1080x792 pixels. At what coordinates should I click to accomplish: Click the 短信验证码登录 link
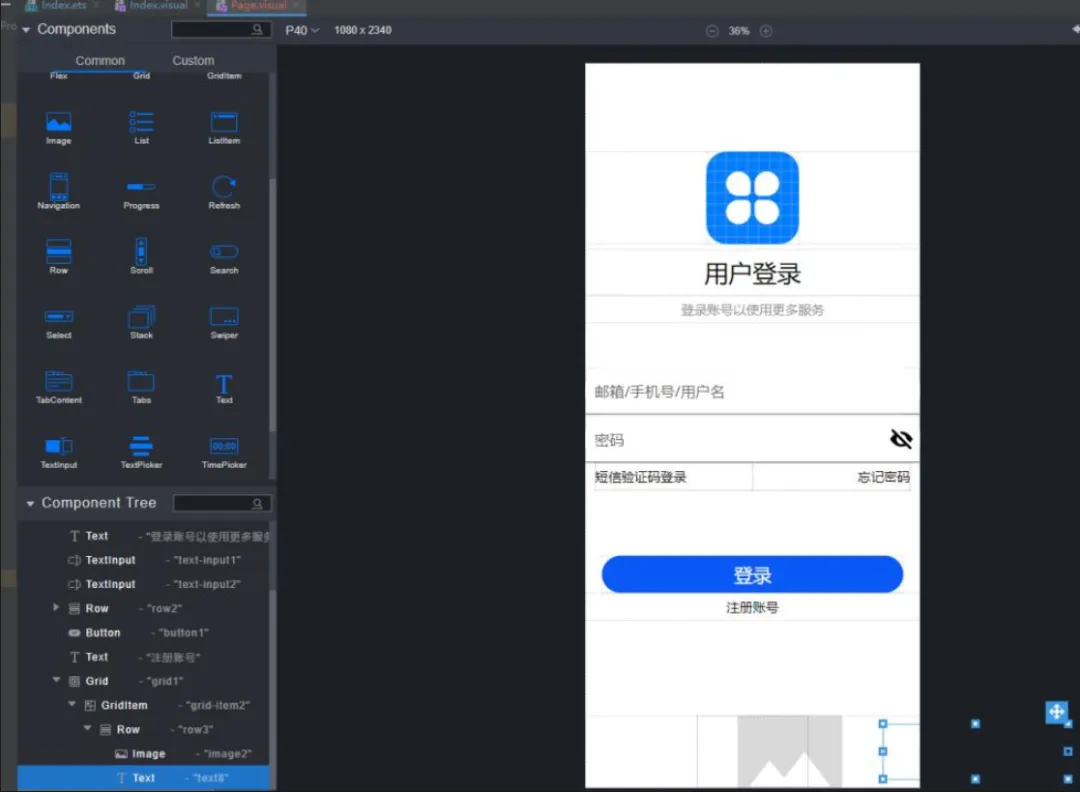[x=641, y=477]
